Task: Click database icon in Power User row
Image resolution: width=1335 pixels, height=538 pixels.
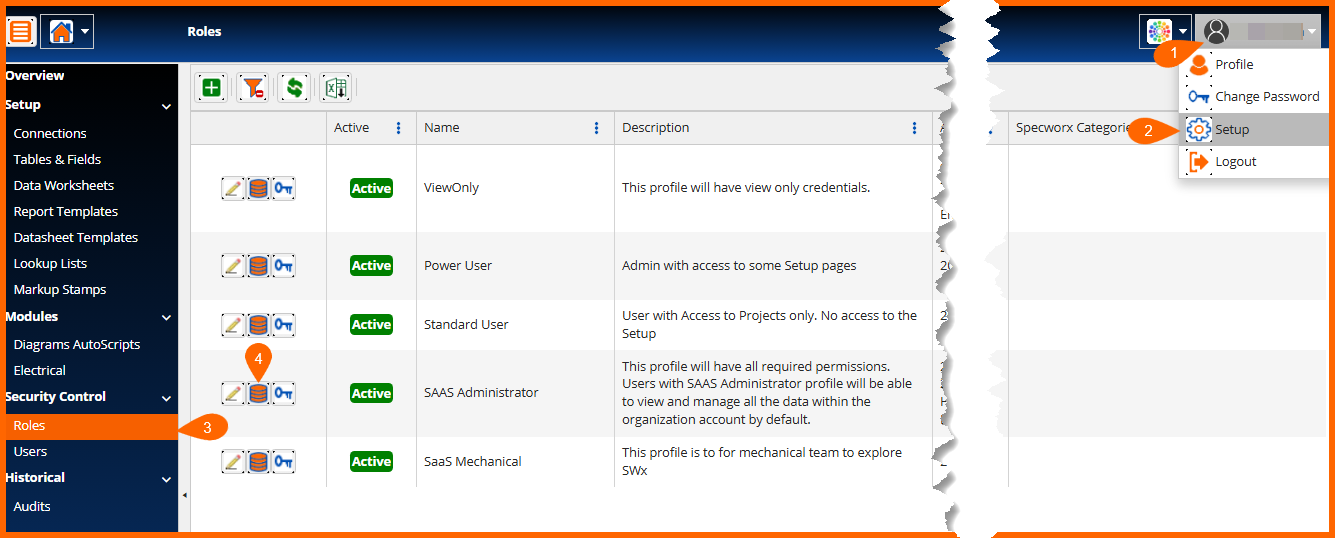Action: coord(258,265)
